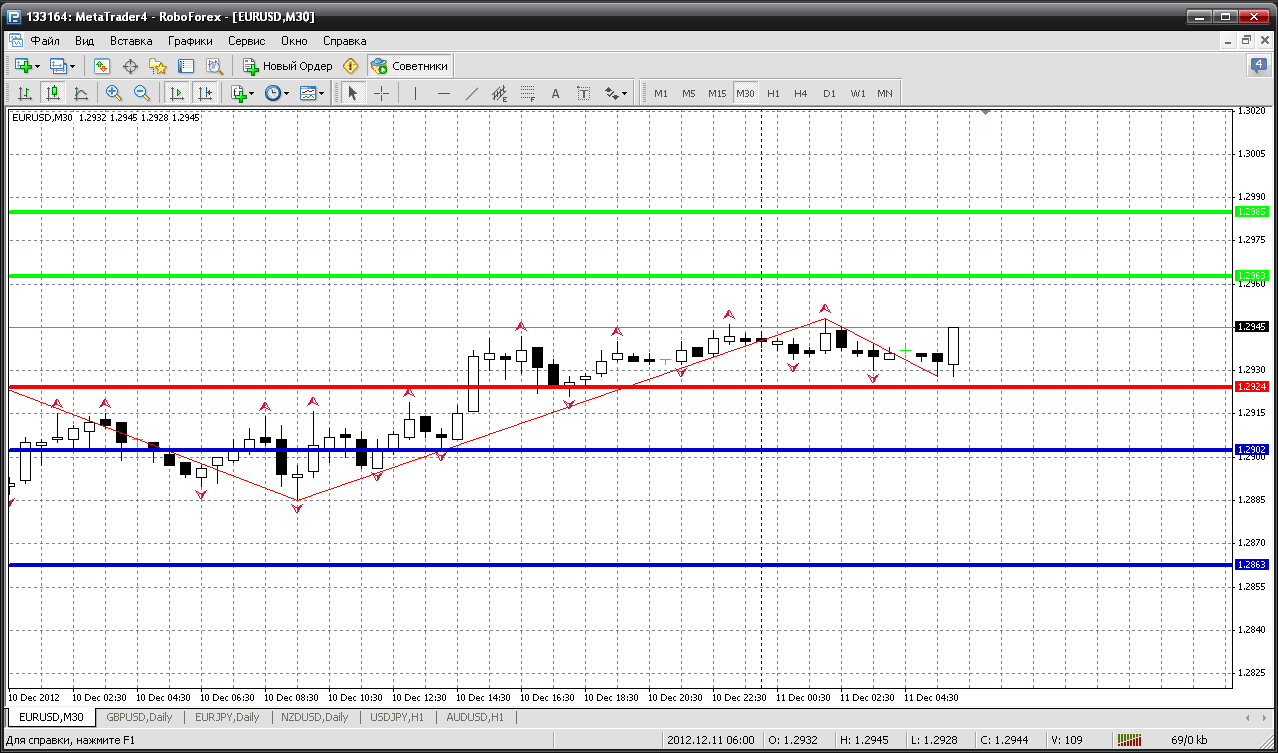
Task: Switch to the MN timeframe
Action: tap(885, 93)
